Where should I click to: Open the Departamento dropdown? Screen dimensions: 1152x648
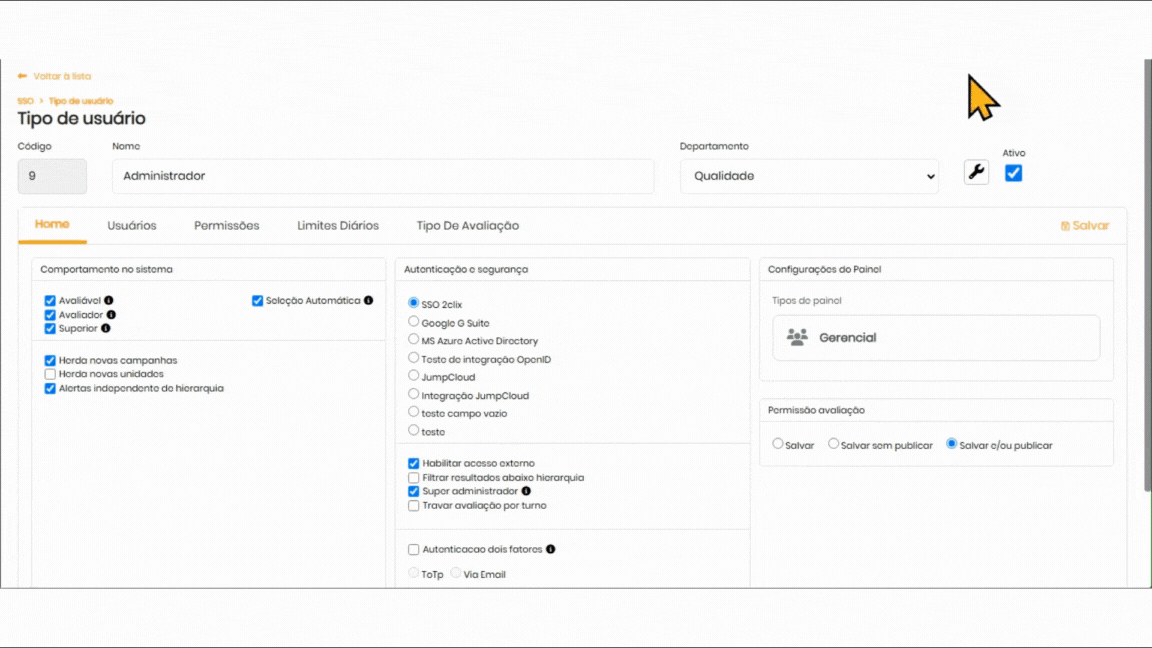coord(808,176)
